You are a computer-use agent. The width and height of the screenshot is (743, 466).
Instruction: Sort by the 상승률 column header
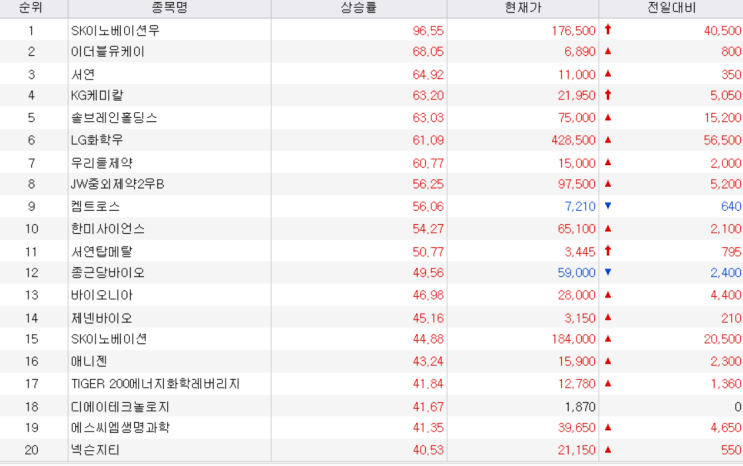[359, 8]
